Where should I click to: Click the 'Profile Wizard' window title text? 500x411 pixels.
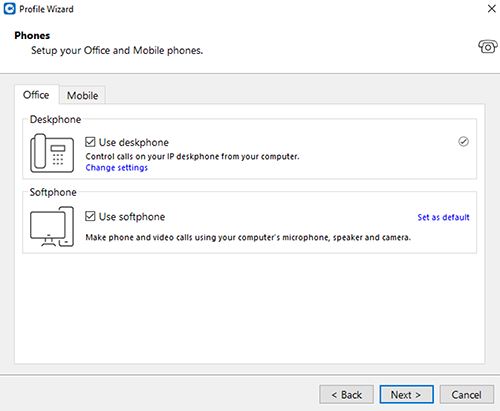(46, 9)
